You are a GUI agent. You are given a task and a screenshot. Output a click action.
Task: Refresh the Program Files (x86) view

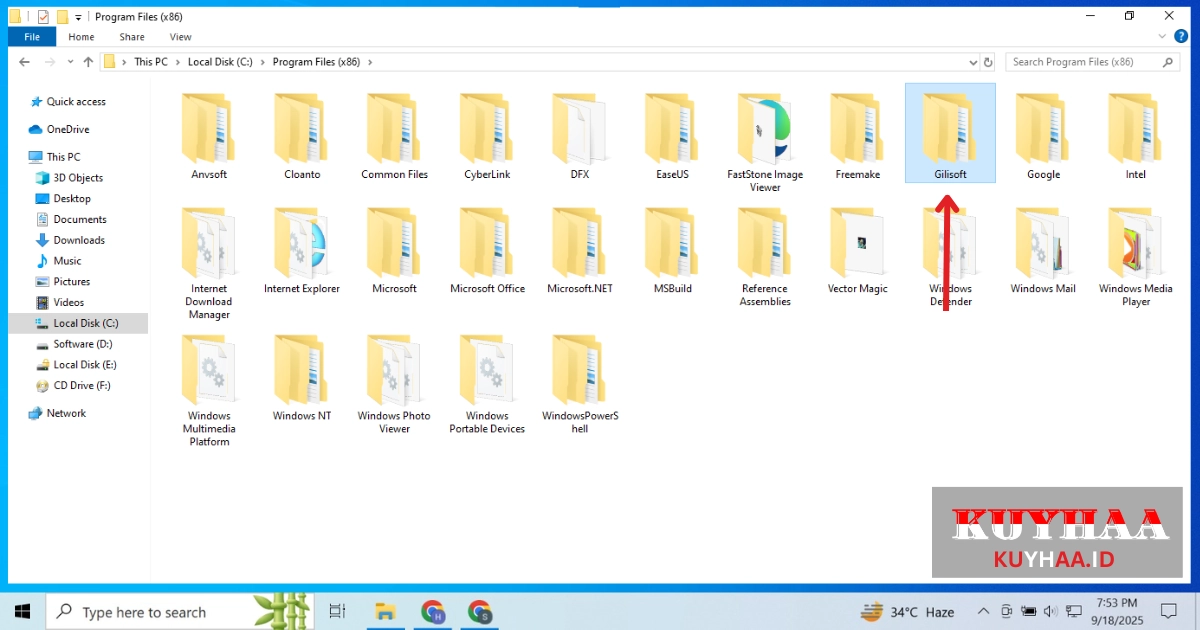point(988,62)
